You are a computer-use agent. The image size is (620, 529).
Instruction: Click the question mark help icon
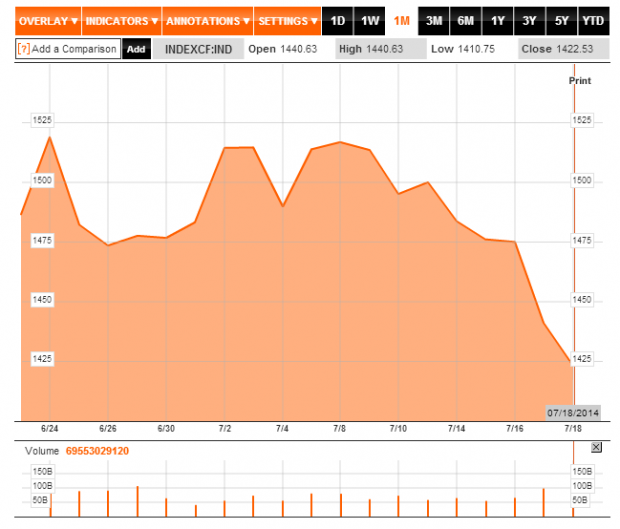(23, 48)
